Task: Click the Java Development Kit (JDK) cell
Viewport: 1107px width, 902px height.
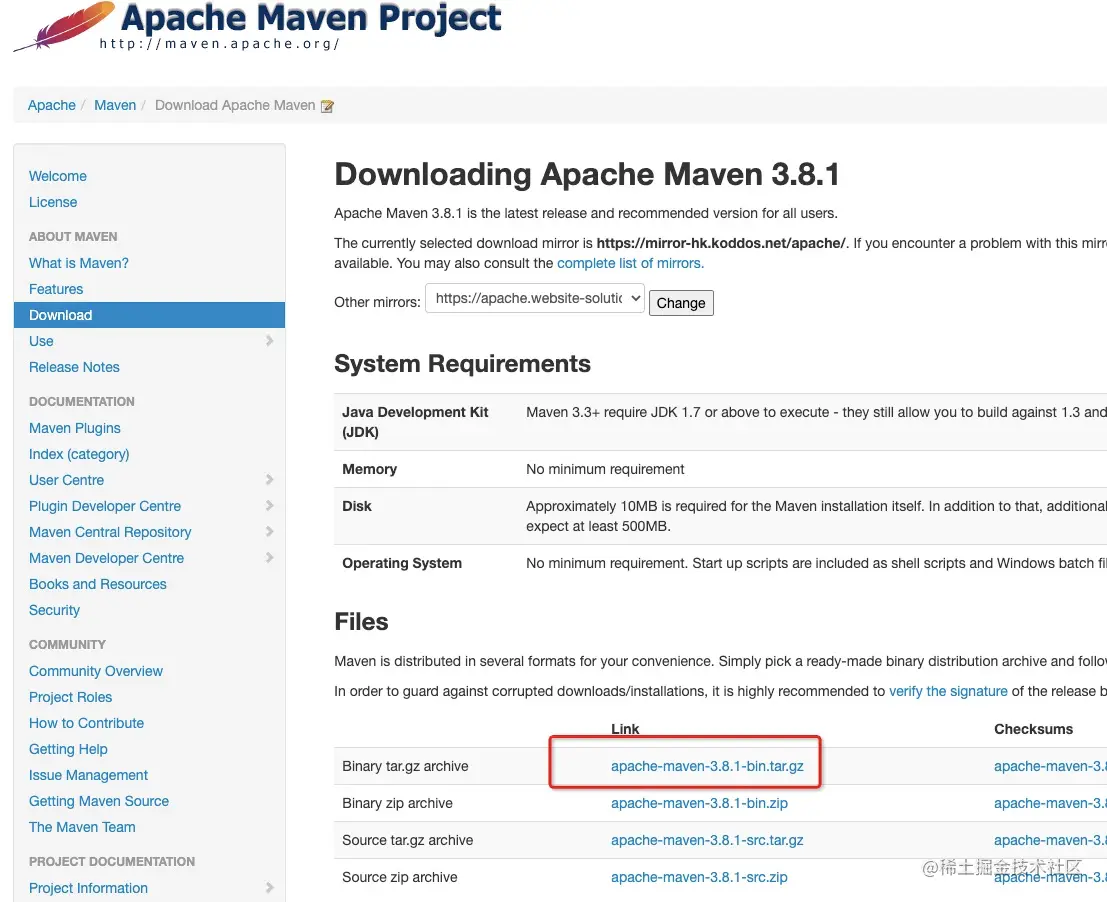Action: tap(415, 422)
